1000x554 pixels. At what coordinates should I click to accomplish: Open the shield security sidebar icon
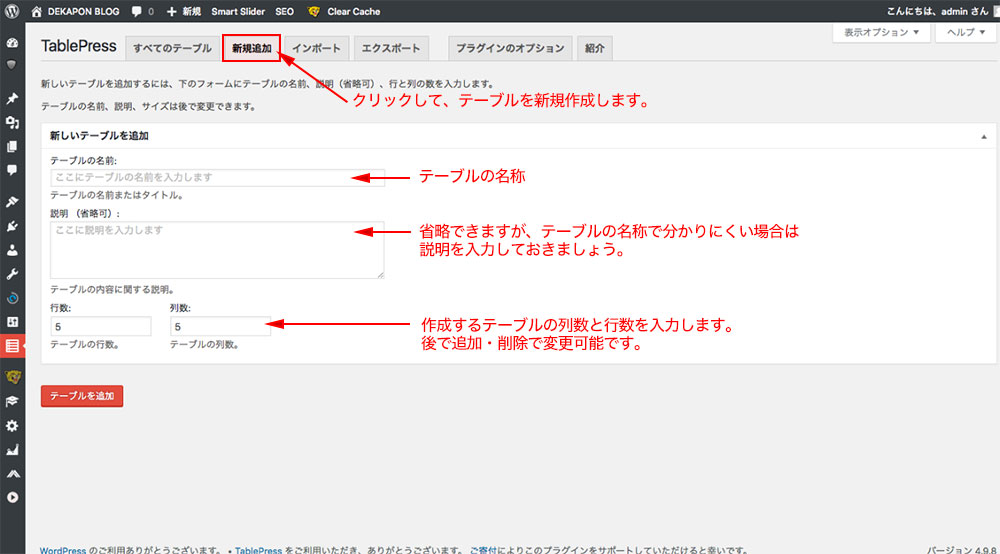click(x=12, y=65)
